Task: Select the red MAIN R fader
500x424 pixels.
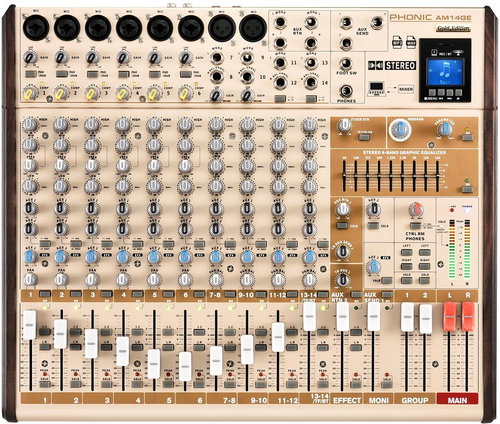Action: pyautogui.click(x=468, y=317)
